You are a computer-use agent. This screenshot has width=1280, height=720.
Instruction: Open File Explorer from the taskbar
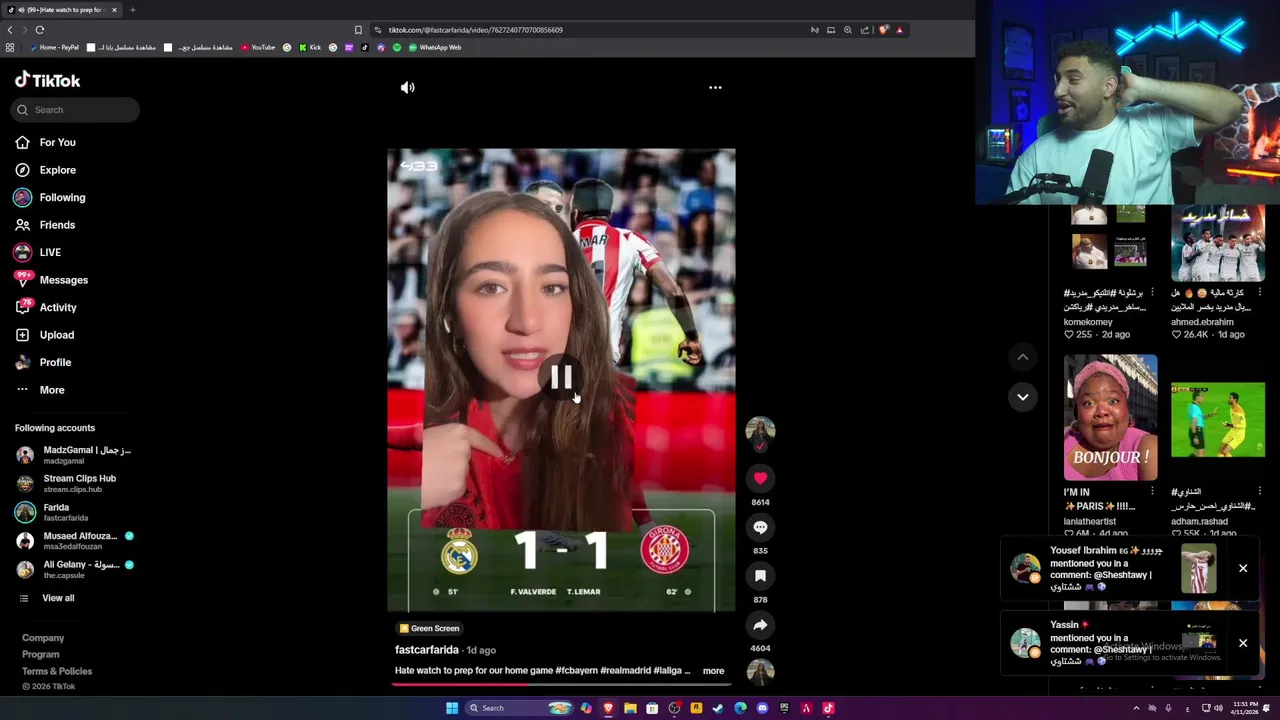pyautogui.click(x=630, y=708)
